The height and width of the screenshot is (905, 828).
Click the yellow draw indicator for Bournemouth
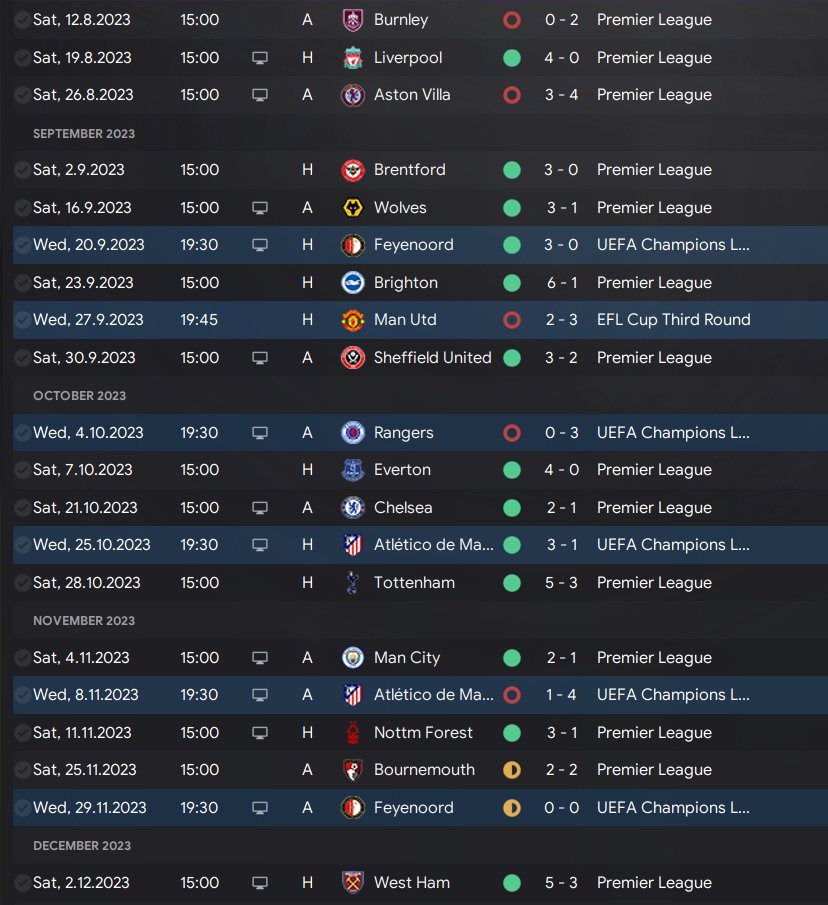tap(512, 770)
